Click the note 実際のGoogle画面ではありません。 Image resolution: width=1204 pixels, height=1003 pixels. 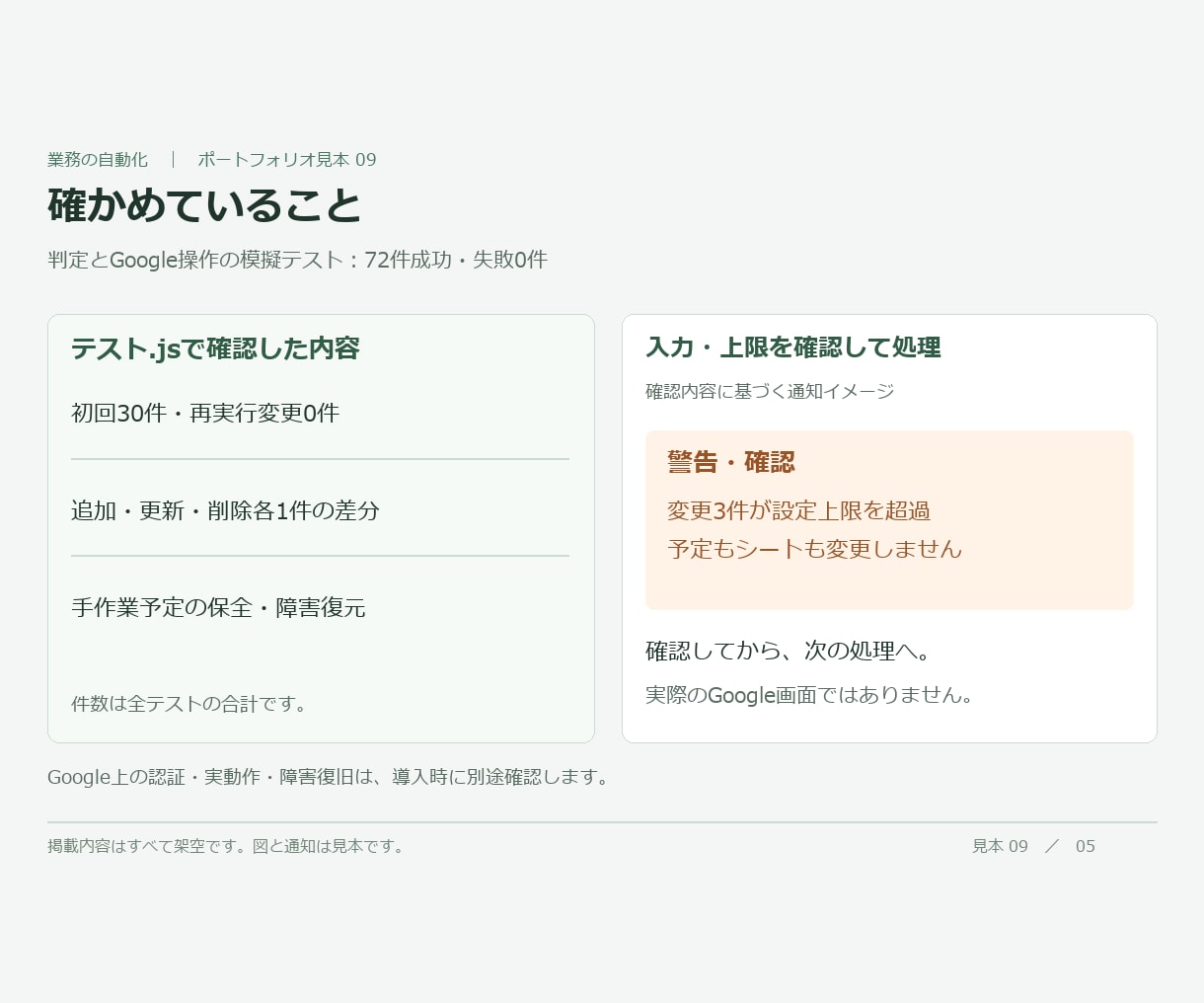(812, 694)
